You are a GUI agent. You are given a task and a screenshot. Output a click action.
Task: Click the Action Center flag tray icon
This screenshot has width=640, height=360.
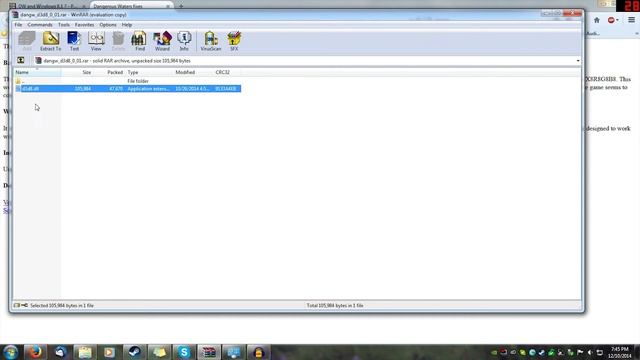click(x=580, y=352)
